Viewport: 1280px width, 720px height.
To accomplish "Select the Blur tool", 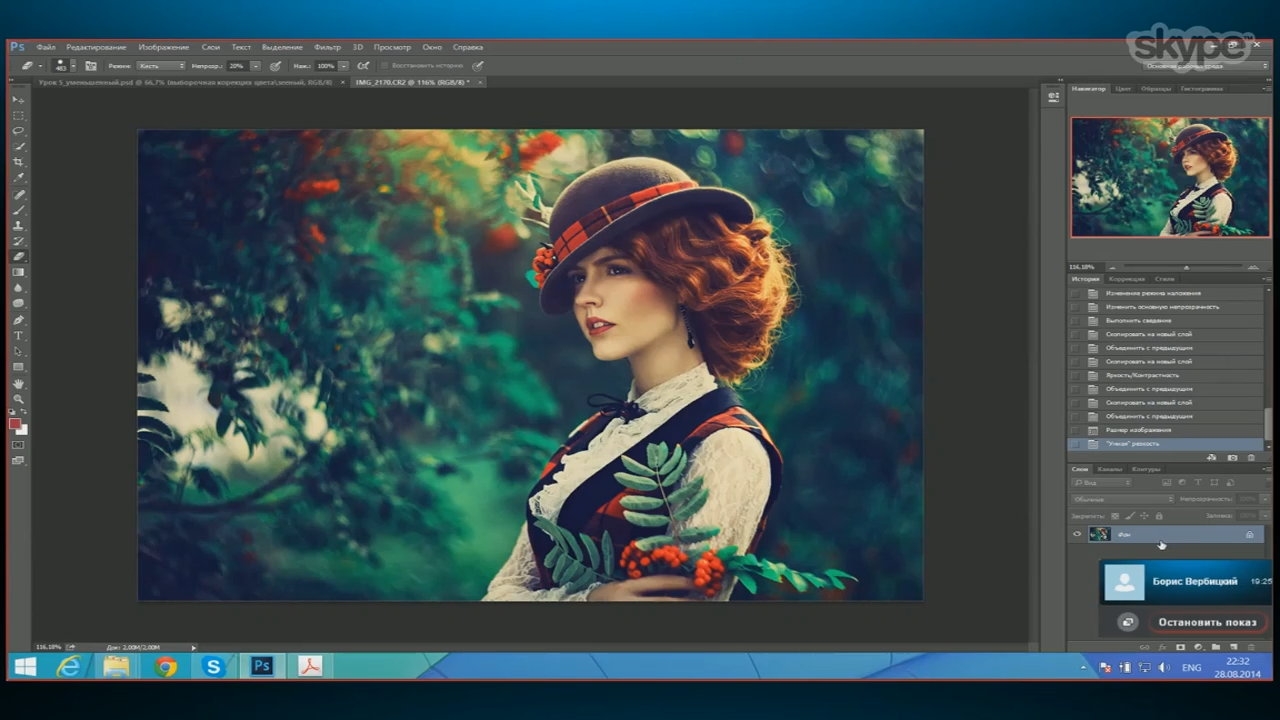I will pyautogui.click(x=18, y=288).
